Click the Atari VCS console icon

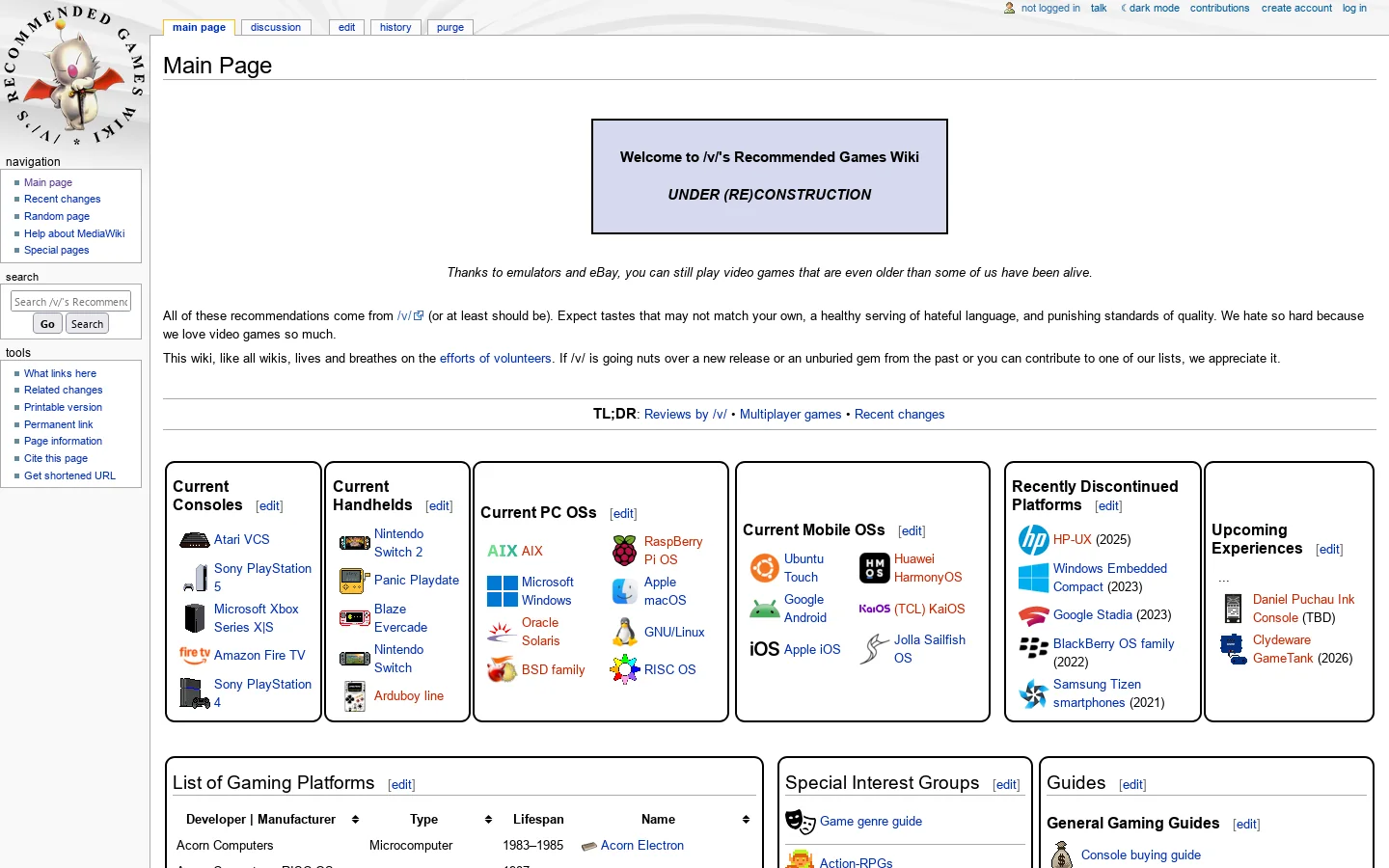tap(195, 540)
